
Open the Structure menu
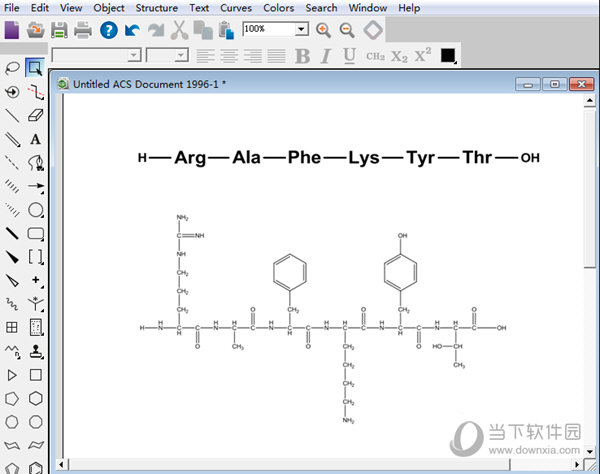[157, 8]
